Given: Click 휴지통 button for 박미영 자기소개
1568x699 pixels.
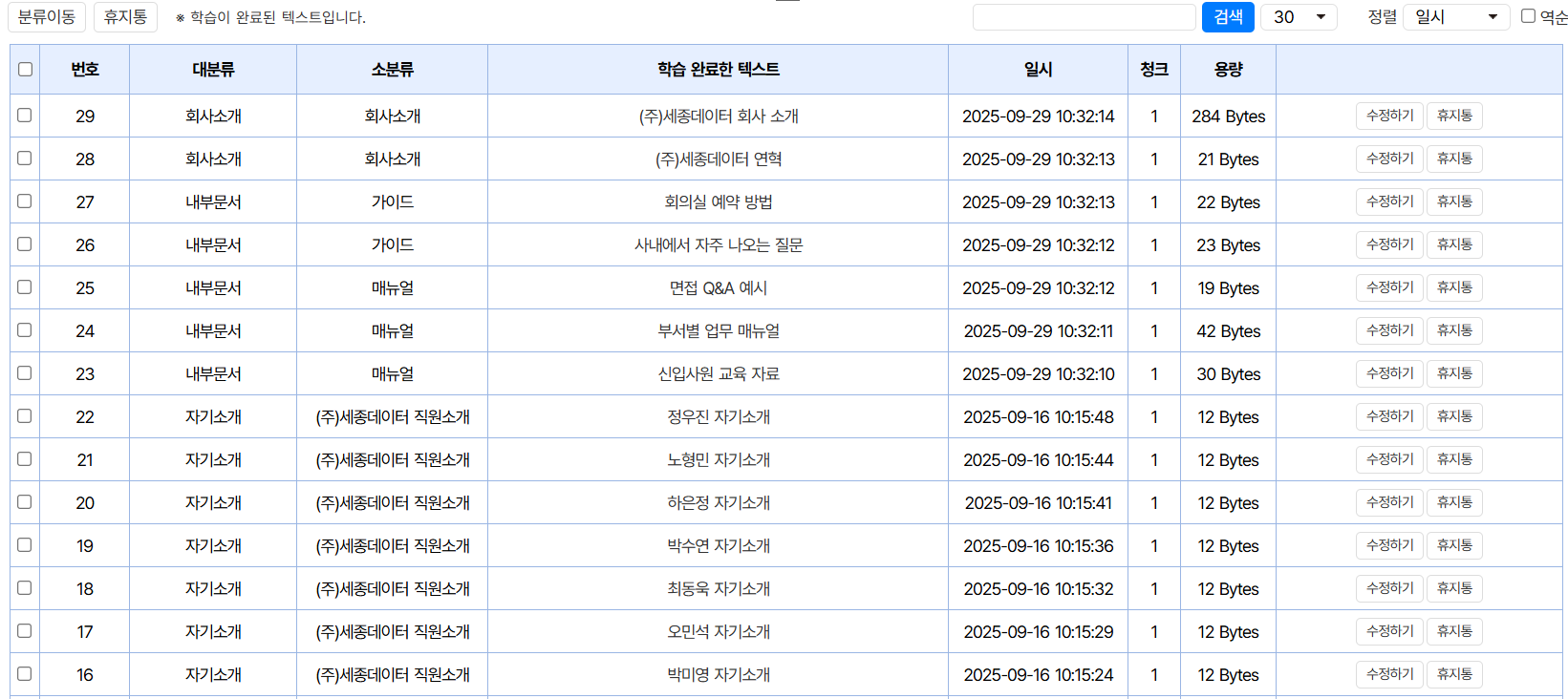Looking at the screenshot, I should point(1454,674).
